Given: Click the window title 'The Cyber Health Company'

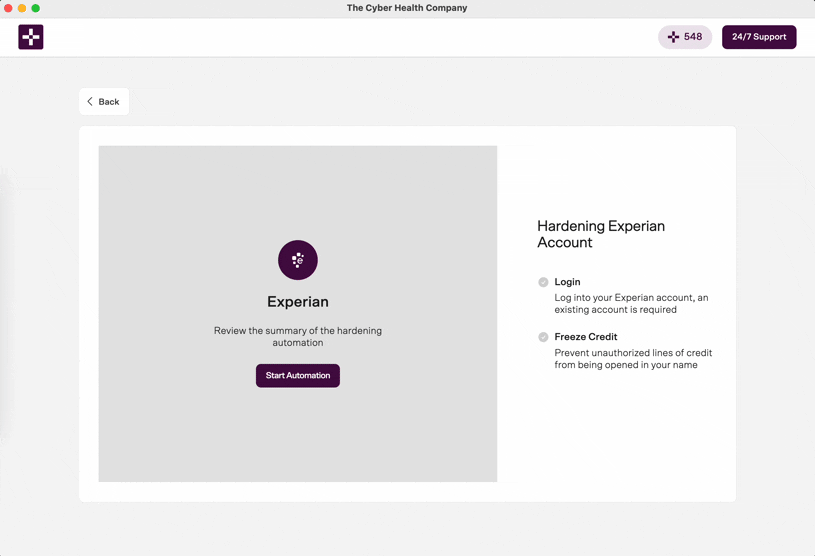Looking at the screenshot, I should coord(407,8).
